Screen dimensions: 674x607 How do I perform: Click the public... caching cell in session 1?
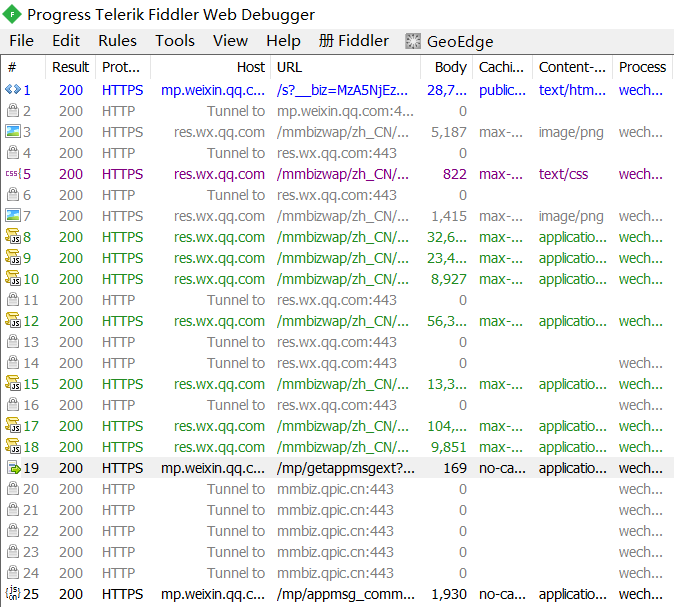pos(502,90)
